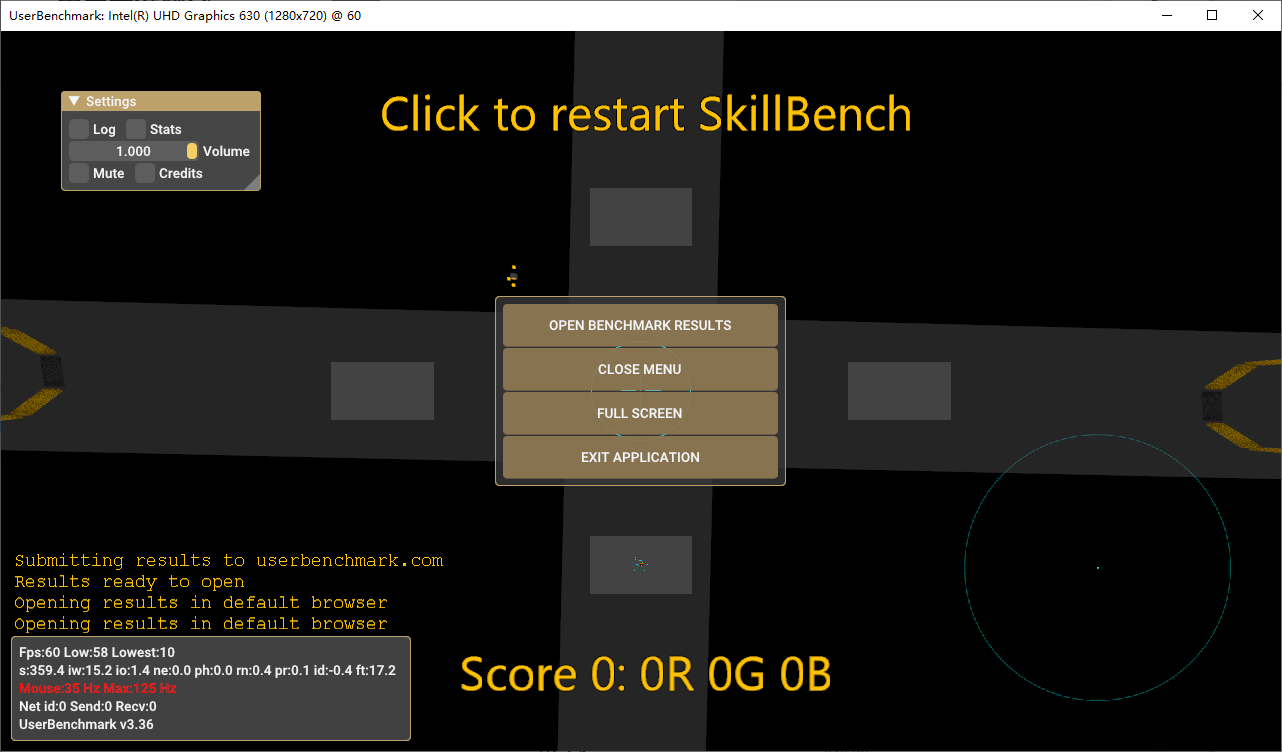Viewport: 1282px width, 752px height.
Task: Click the 'Score 0: 0R 0G 0B' text
Action: [646, 675]
